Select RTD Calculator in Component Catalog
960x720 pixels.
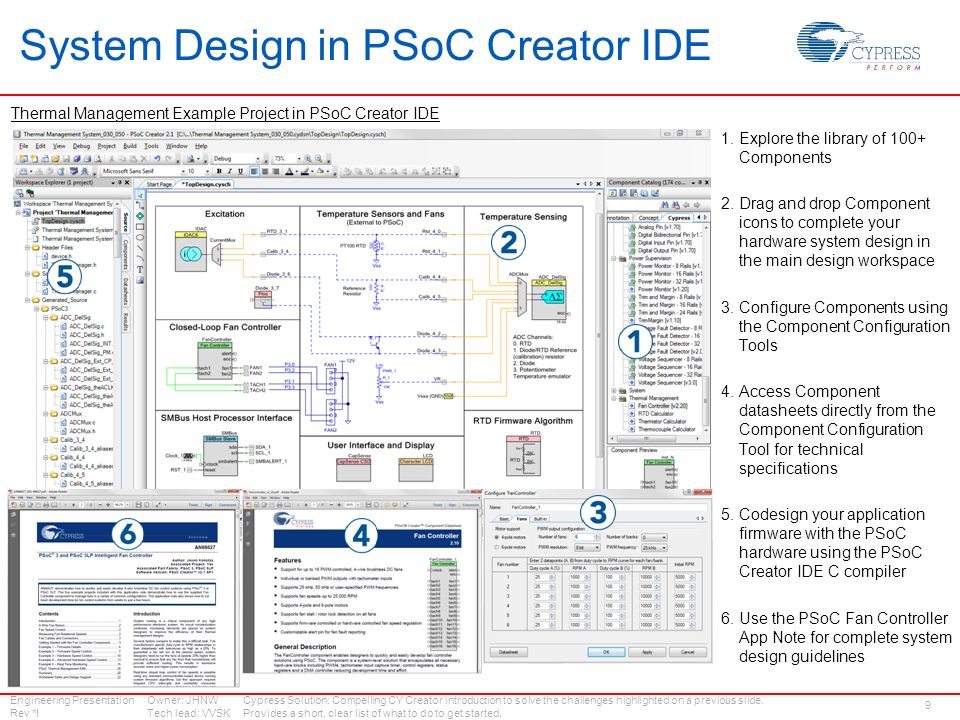click(x=656, y=413)
